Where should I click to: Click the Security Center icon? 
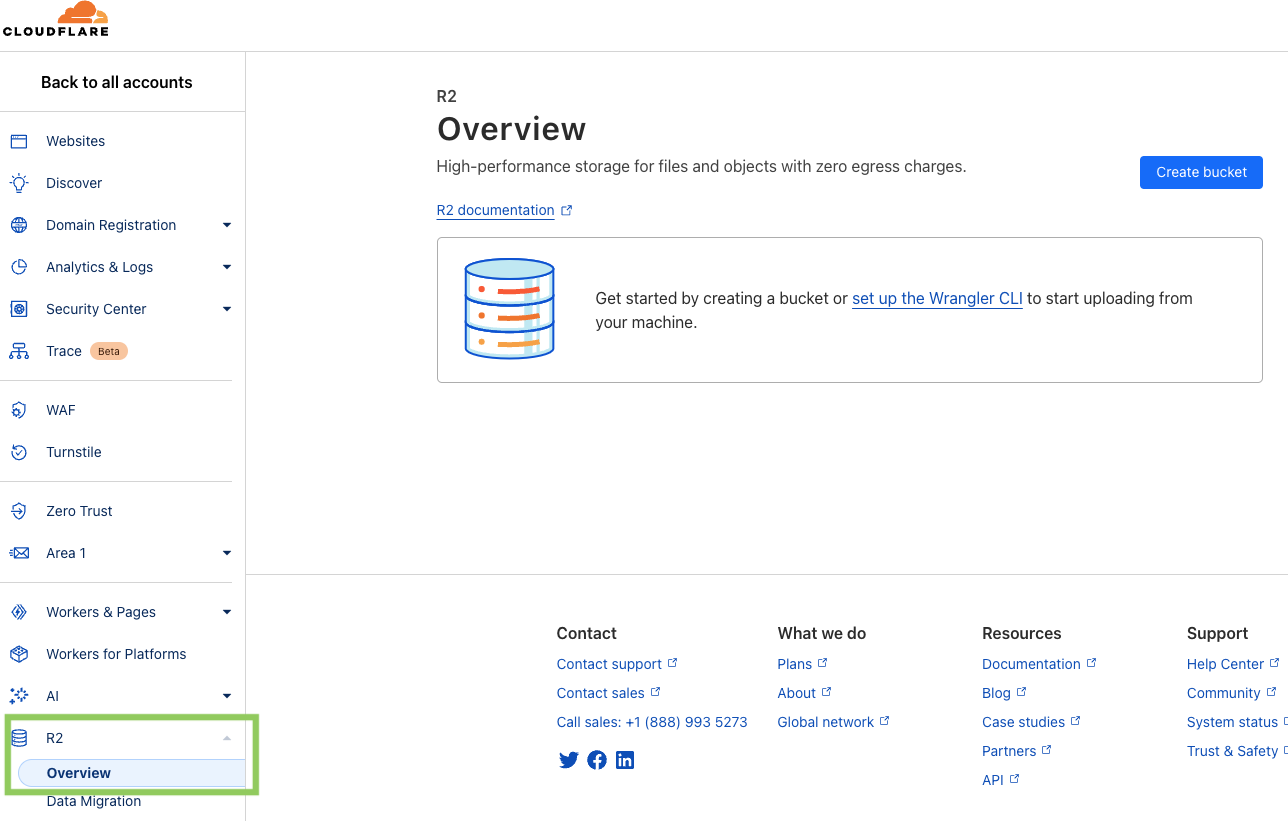pos(19,309)
